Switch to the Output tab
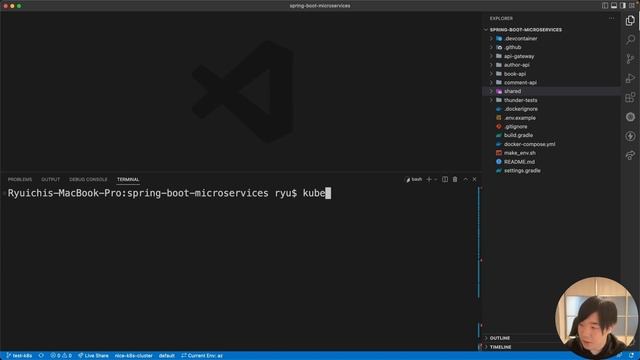This screenshot has width=640, height=360. tap(50, 179)
